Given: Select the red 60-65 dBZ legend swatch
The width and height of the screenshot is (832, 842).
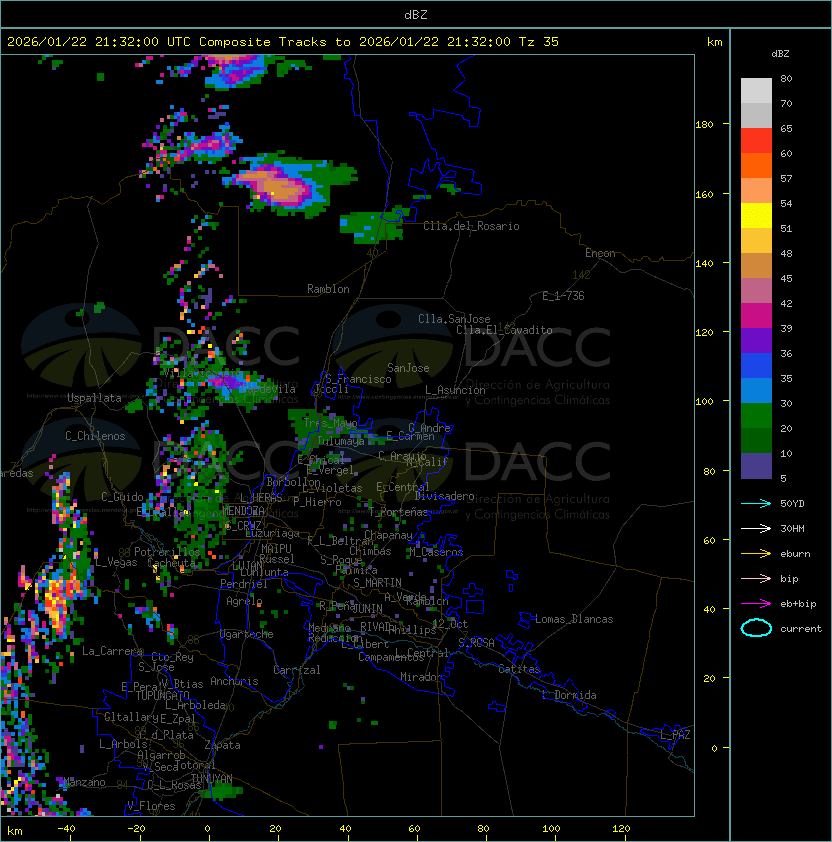Looking at the screenshot, I should [x=756, y=141].
